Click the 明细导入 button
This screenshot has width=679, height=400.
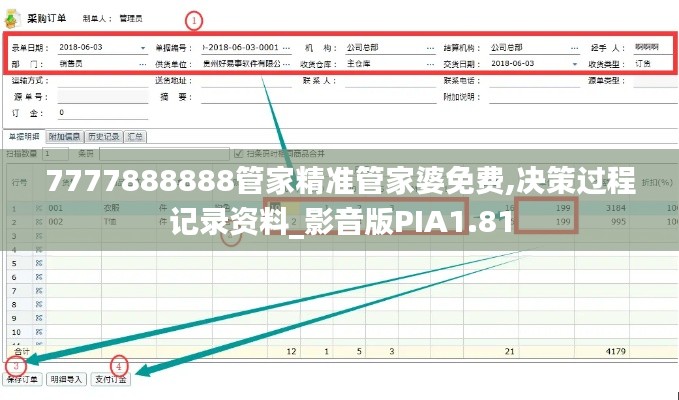coord(66,380)
